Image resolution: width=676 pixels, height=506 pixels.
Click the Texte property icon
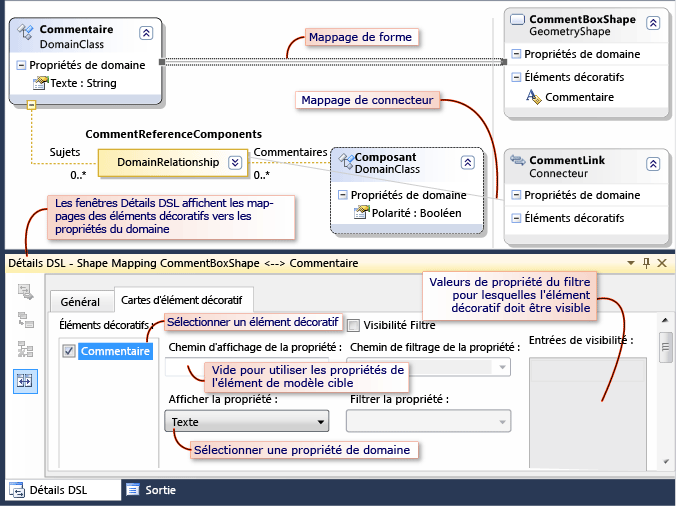41,83
